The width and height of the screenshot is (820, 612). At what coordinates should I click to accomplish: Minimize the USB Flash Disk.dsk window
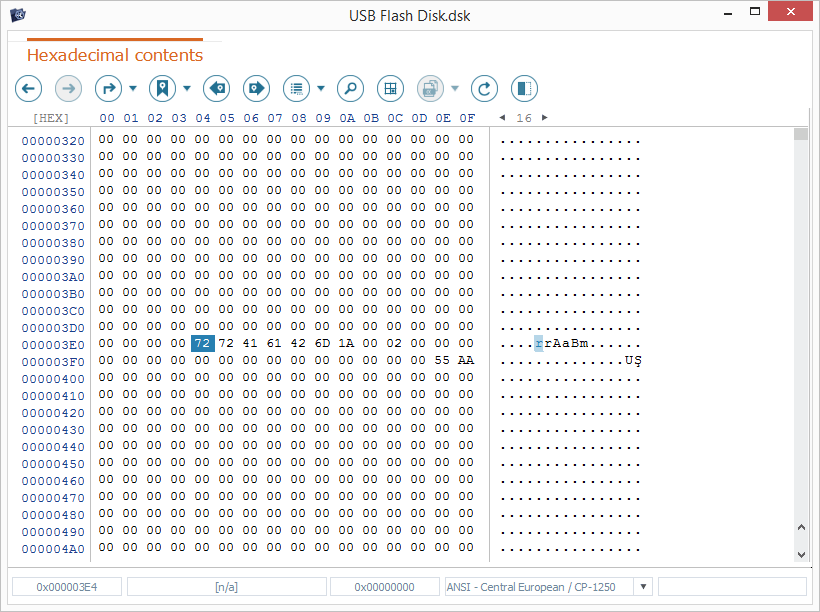(727, 13)
